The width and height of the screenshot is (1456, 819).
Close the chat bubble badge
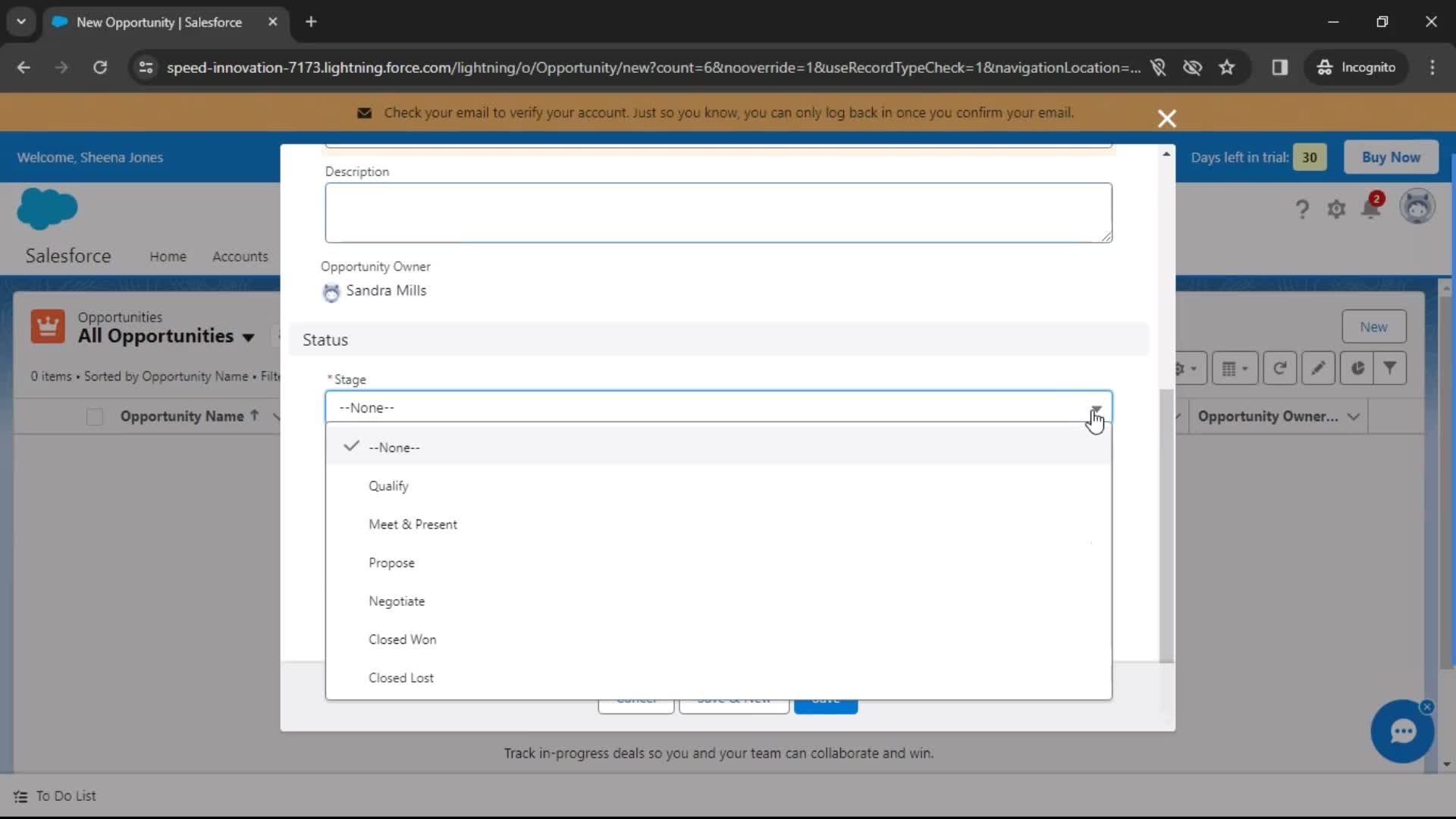pyautogui.click(x=1426, y=707)
